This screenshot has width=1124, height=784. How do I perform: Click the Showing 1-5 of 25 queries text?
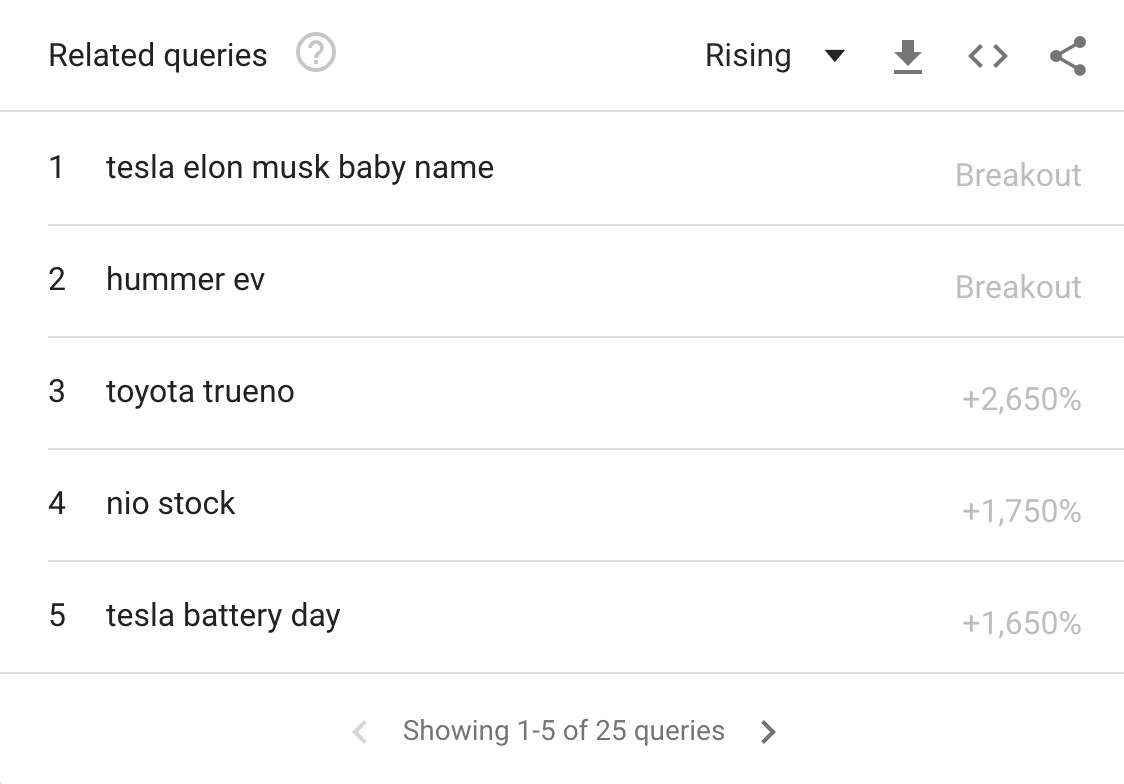(x=563, y=731)
